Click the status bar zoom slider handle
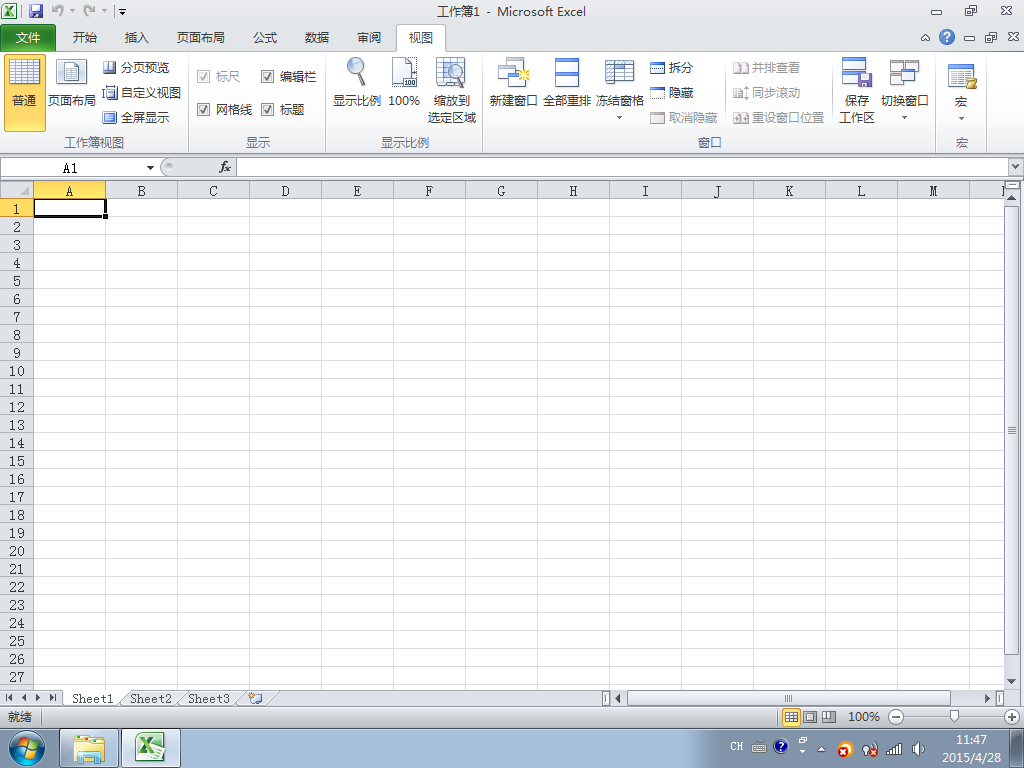This screenshot has height=768, width=1024. click(954, 717)
